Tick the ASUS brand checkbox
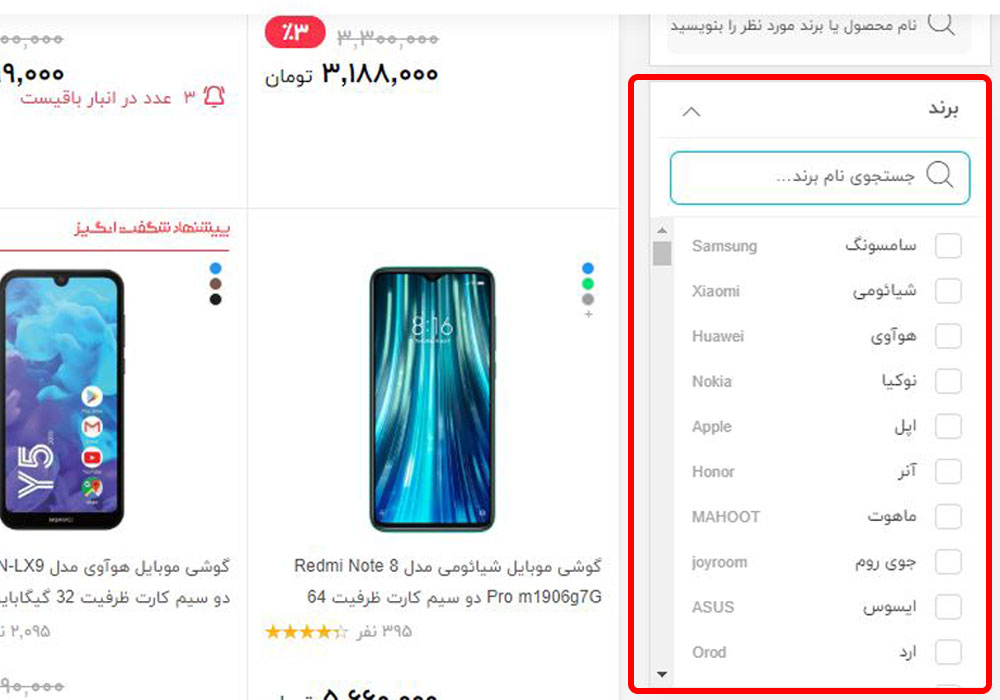Viewport: 1000px width, 700px height. pos(948,607)
